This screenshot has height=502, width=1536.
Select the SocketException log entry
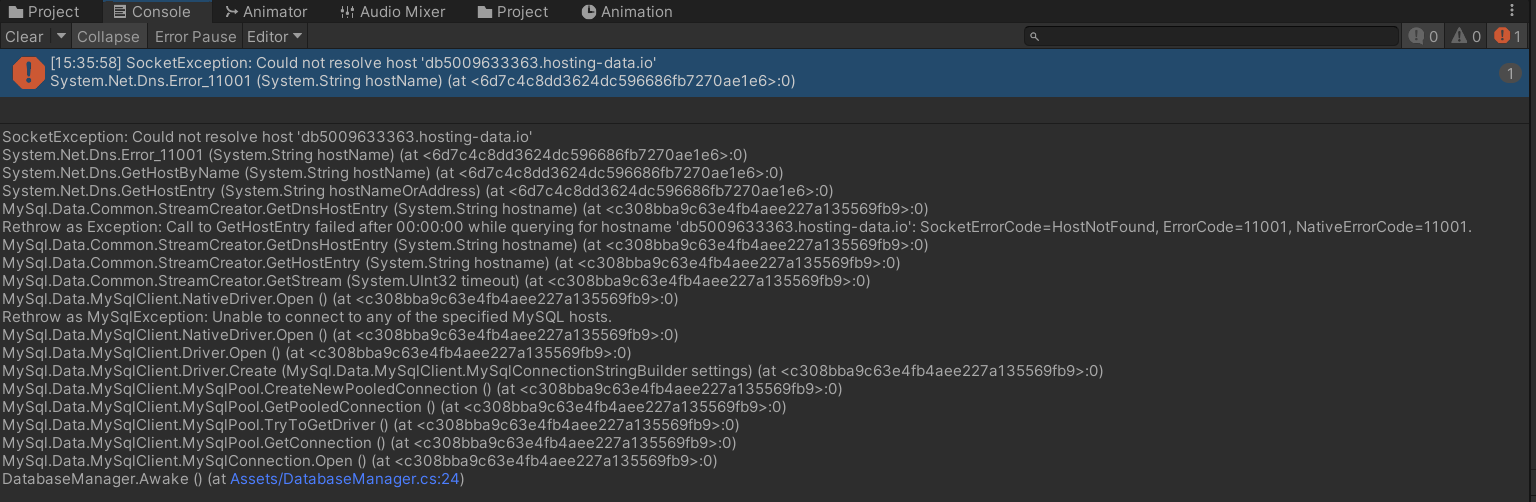765,72
